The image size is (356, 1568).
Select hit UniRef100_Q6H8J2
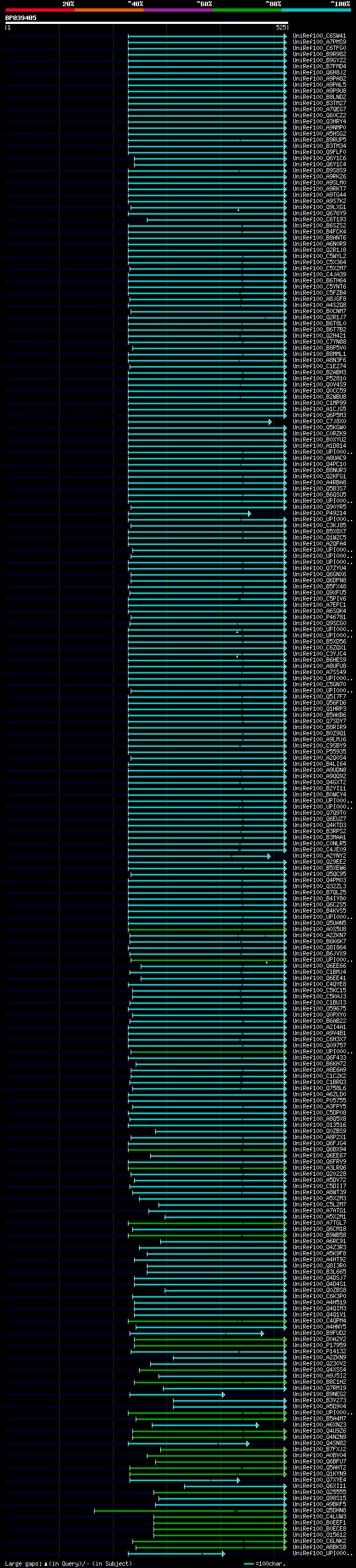click(x=319, y=72)
